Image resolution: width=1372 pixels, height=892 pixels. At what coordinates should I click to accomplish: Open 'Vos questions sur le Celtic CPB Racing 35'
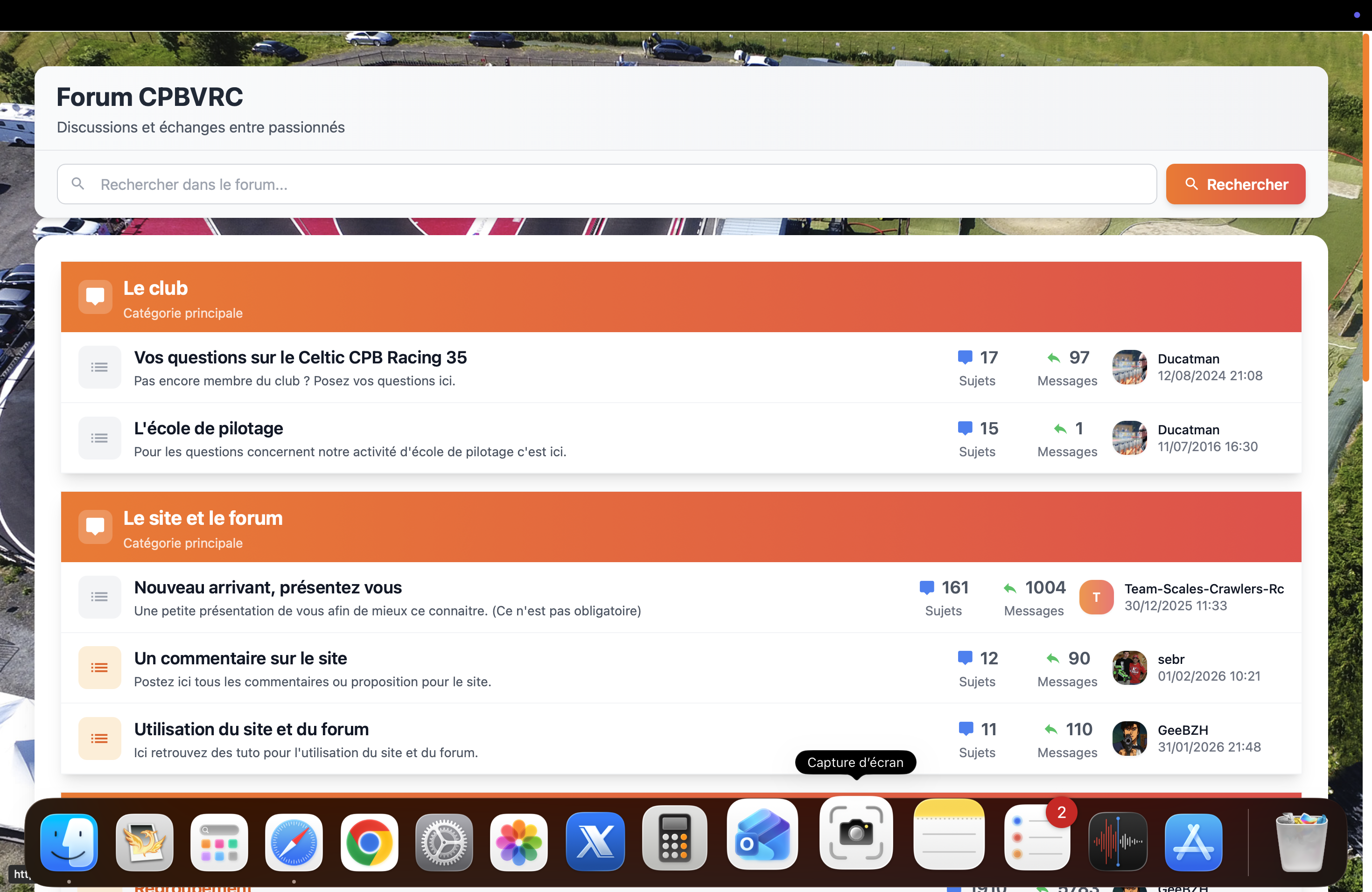click(300, 357)
